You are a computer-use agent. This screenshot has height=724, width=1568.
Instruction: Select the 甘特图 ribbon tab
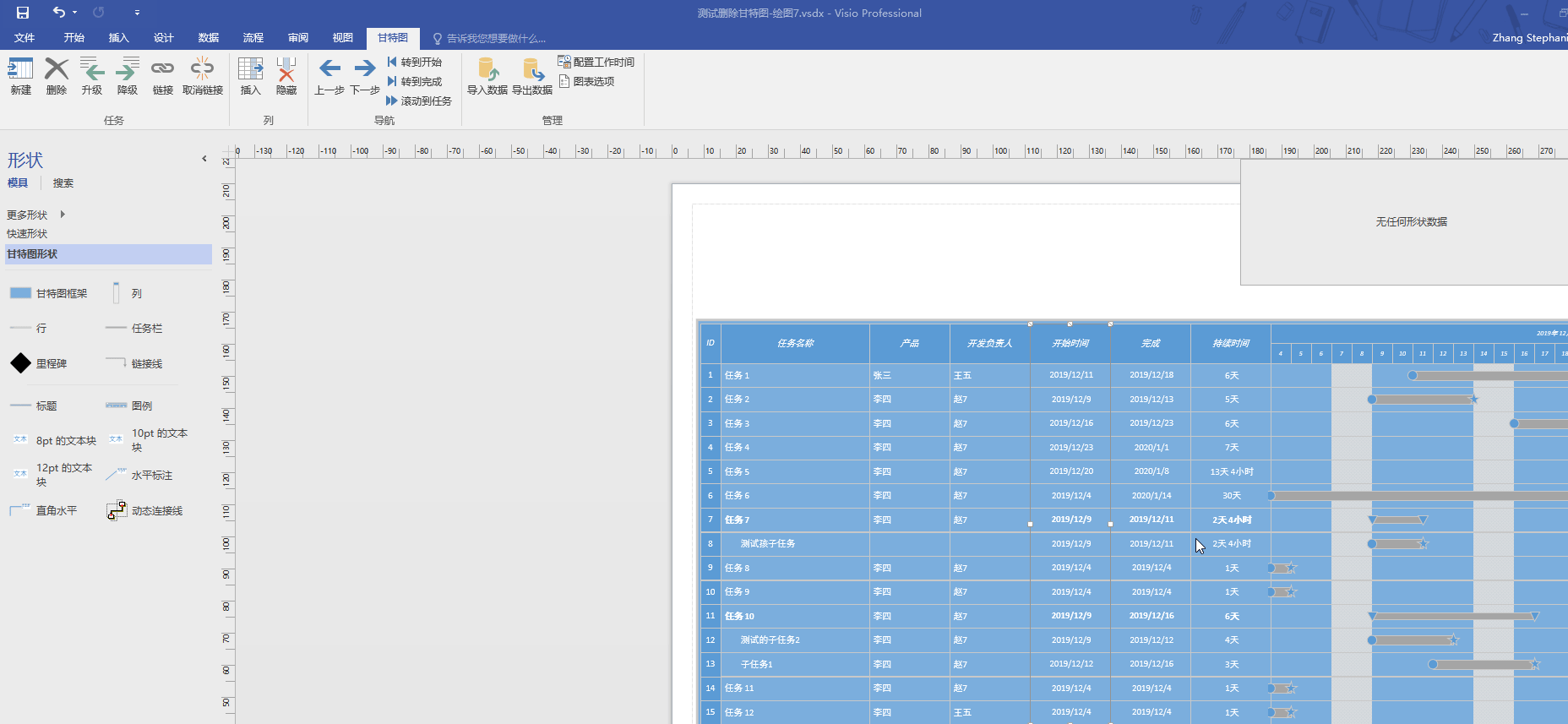pyautogui.click(x=393, y=37)
